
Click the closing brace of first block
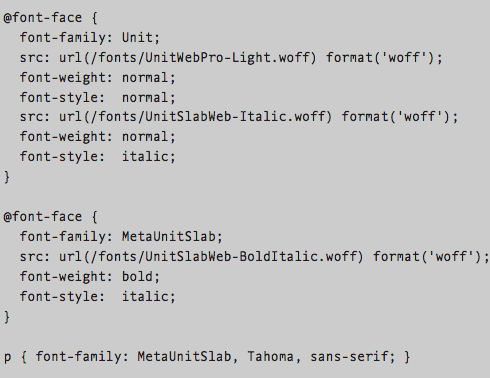pos(7,177)
